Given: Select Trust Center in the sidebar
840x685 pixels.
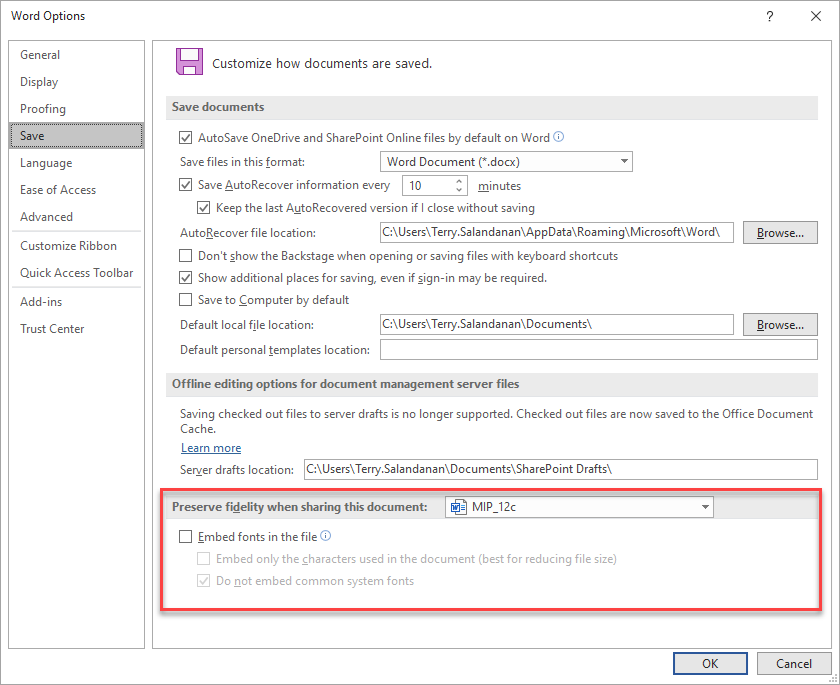Looking at the screenshot, I should (x=52, y=329).
